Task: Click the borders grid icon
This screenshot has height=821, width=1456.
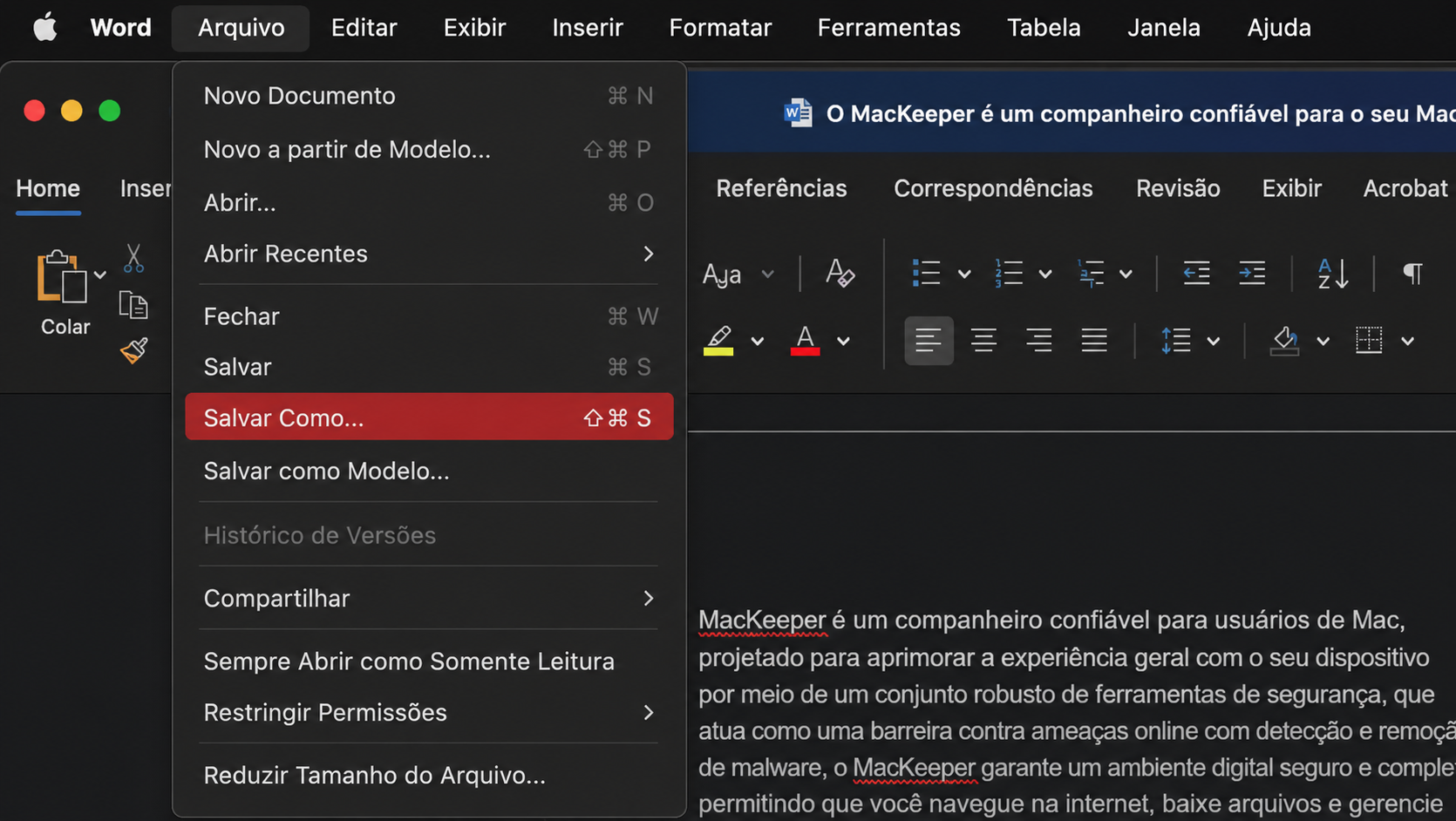Action: [x=1369, y=340]
